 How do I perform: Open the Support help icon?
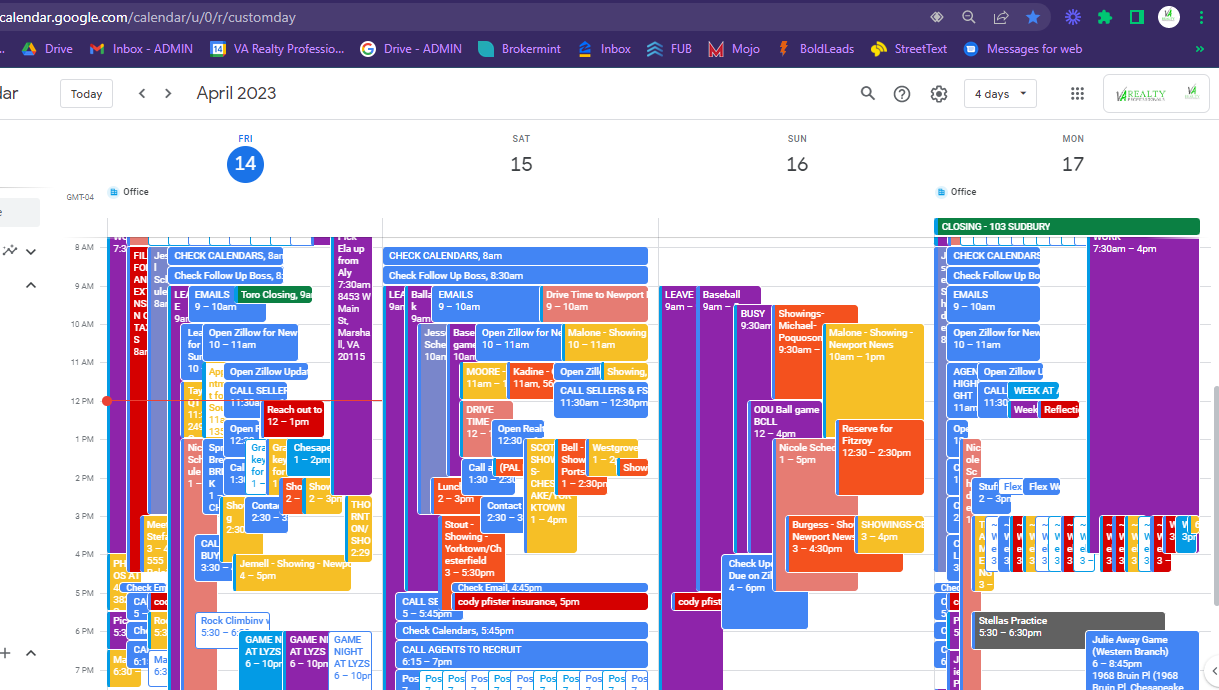(x=902, y=93)
